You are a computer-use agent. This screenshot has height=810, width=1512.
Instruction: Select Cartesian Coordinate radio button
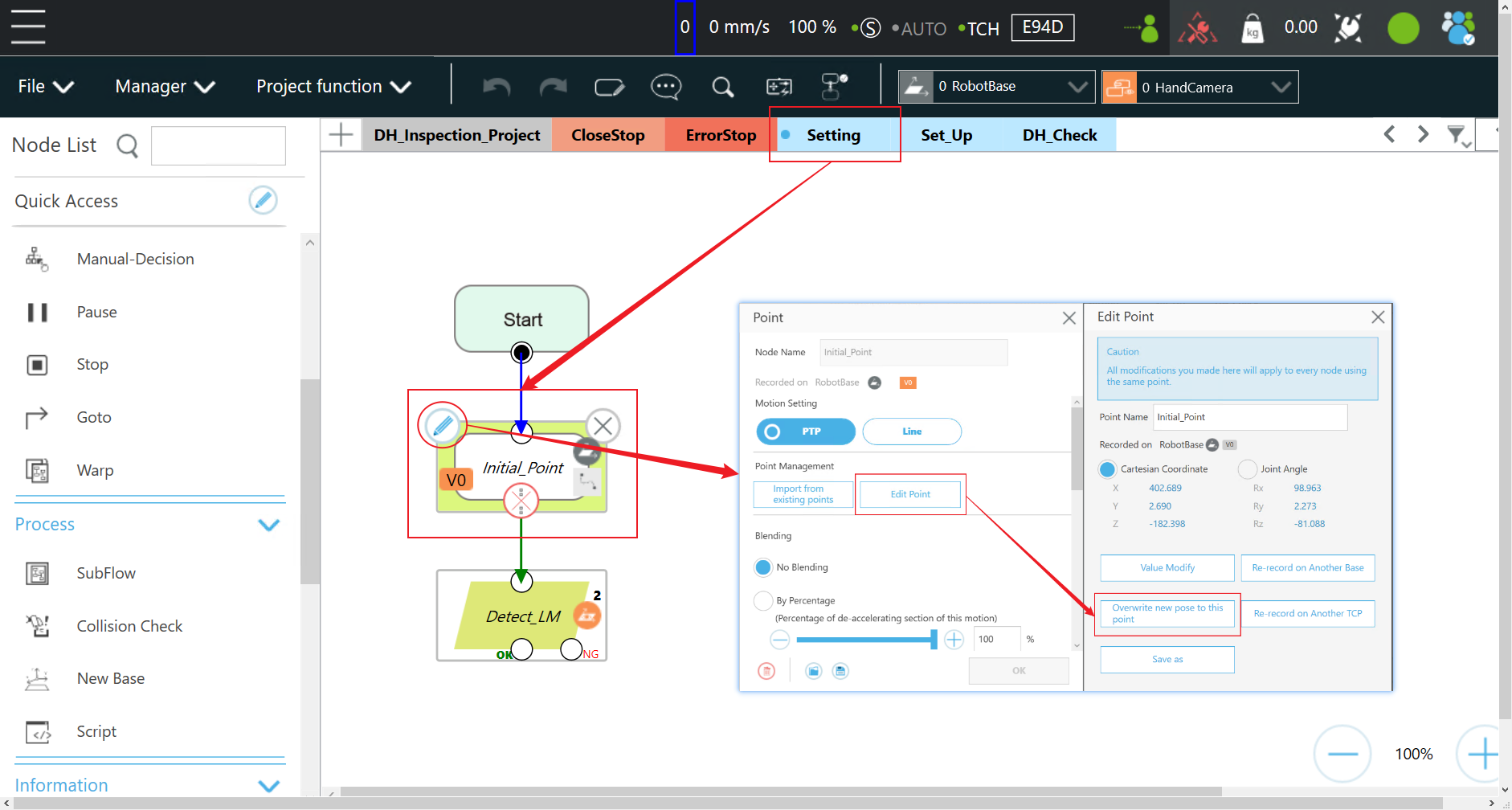tap(1107, 469)
